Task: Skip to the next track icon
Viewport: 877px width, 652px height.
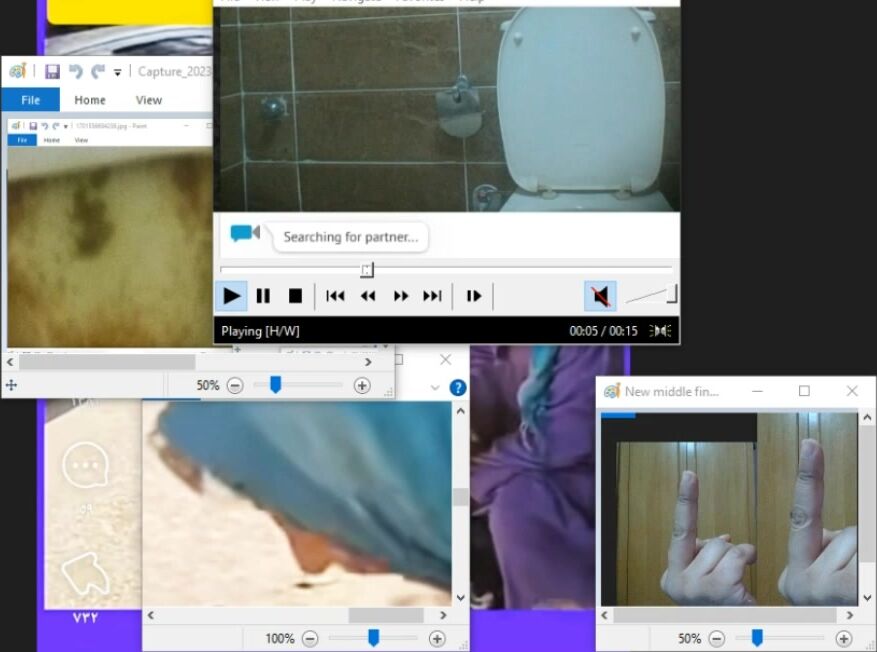Action: click(432, 296)
